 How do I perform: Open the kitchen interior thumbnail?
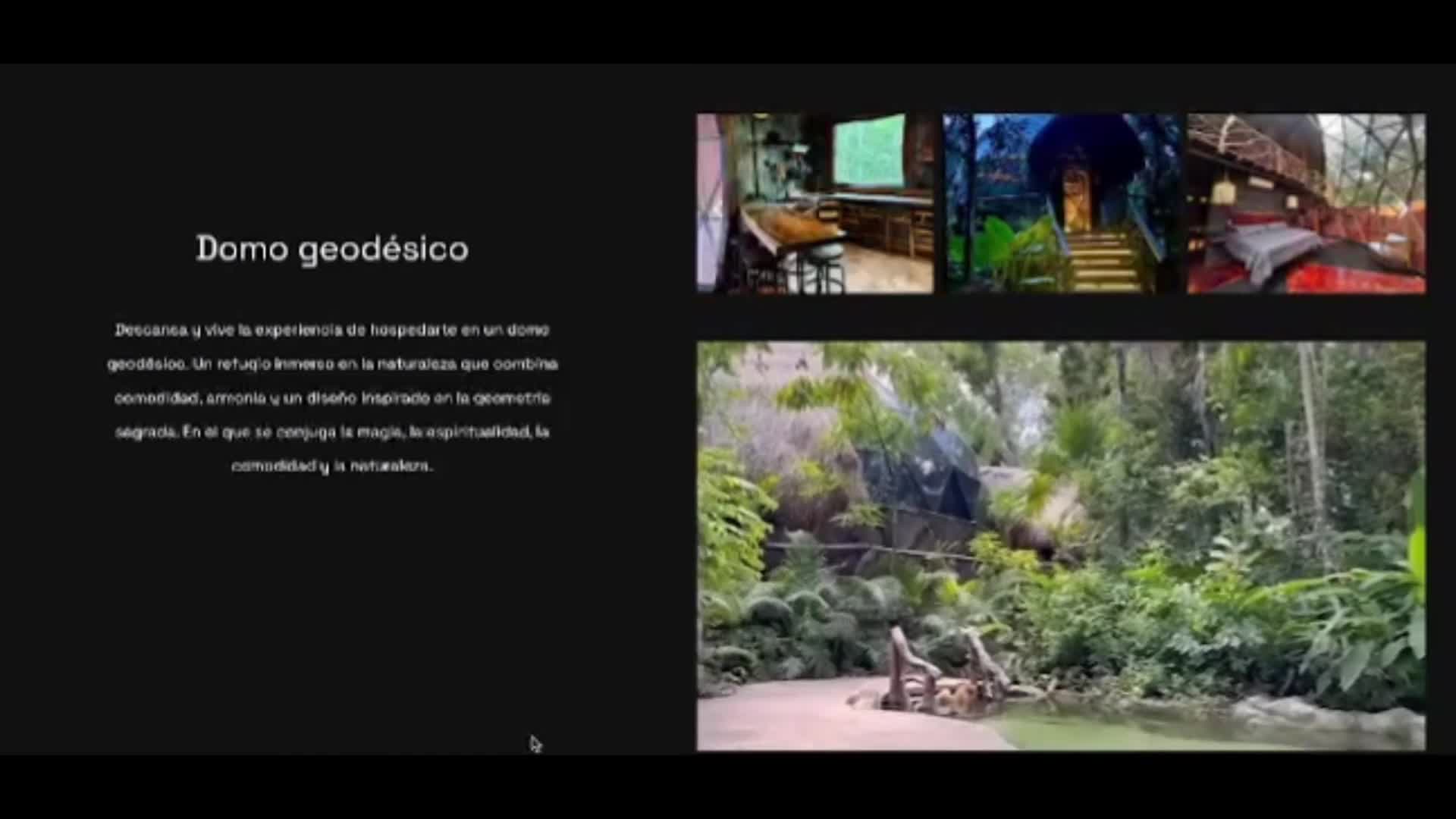815,203
